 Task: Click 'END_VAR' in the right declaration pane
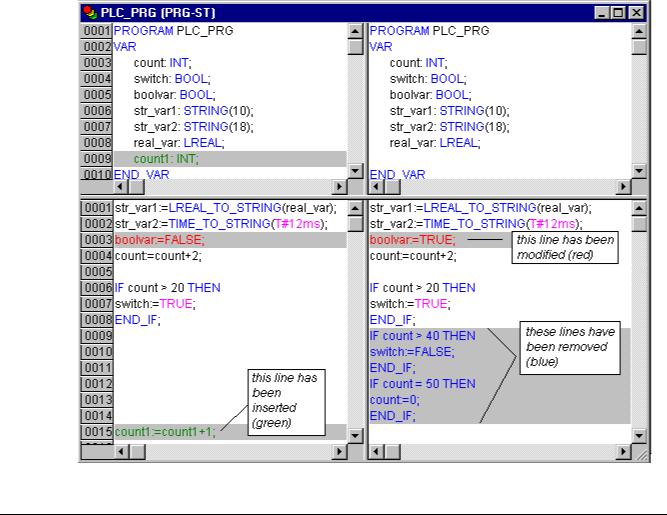coord(397,174)
